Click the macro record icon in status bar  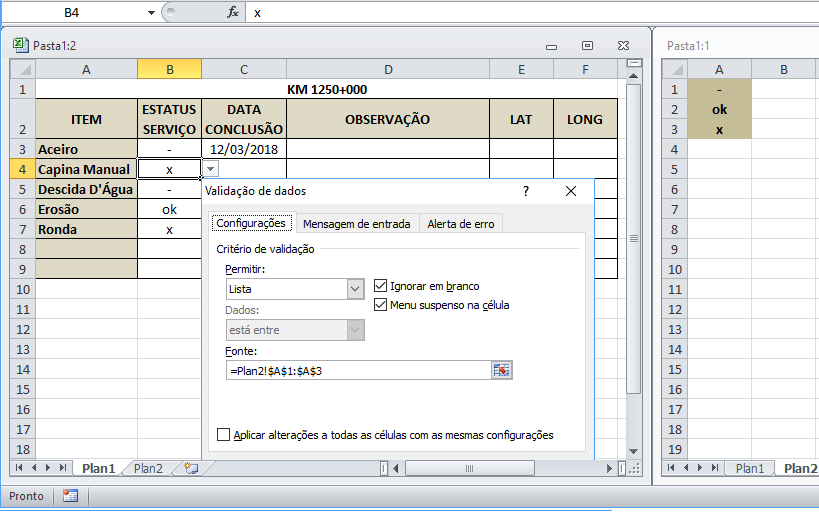coord(71,496)
